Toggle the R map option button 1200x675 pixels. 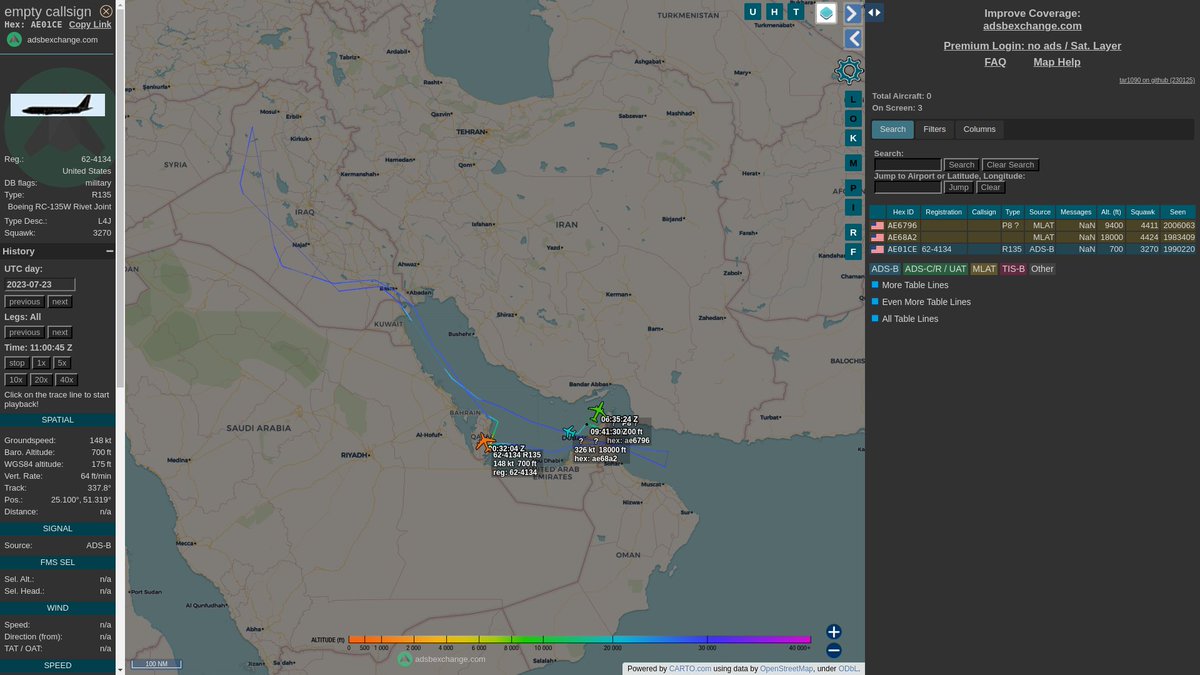click(x=853, y=232)
